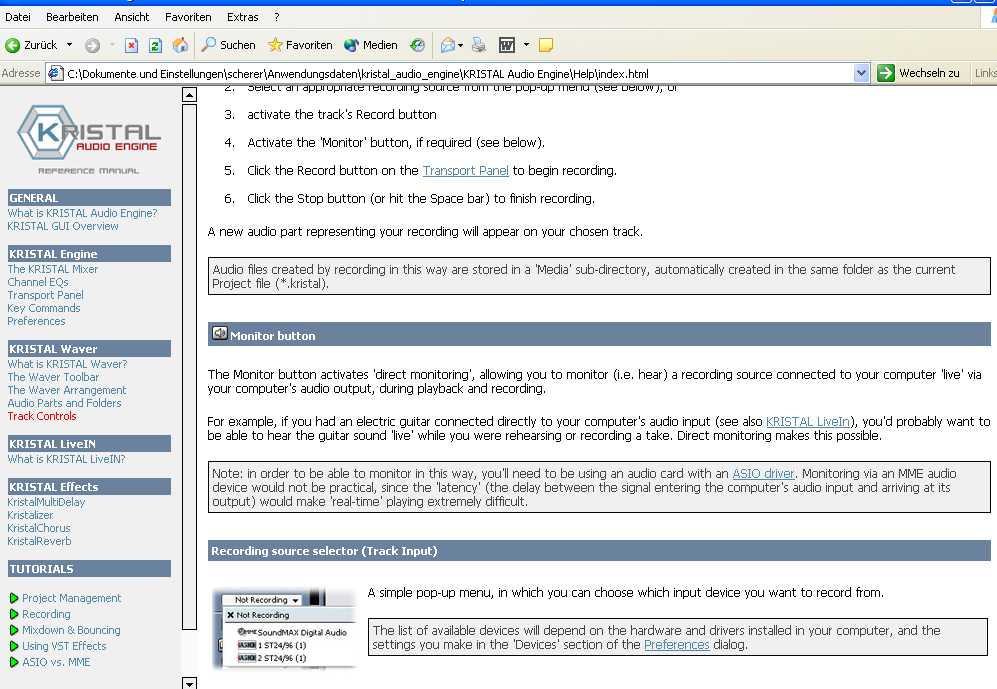997x689 pixels.
Task: Open 'Project Management' tutorial link
Action: tap(71, 598)
